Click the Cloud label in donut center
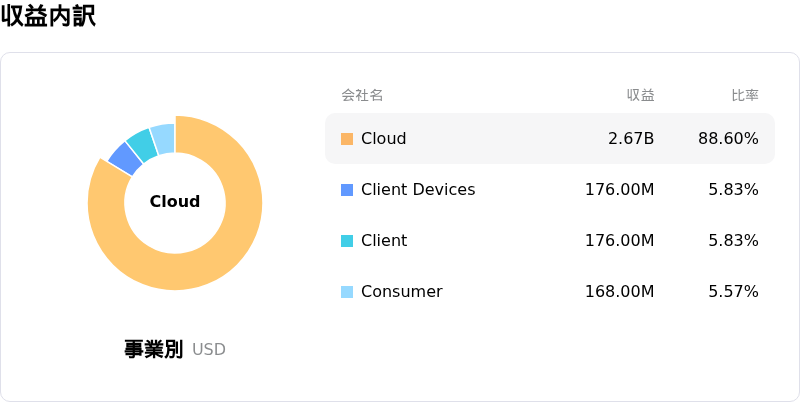 coord(174,202)
